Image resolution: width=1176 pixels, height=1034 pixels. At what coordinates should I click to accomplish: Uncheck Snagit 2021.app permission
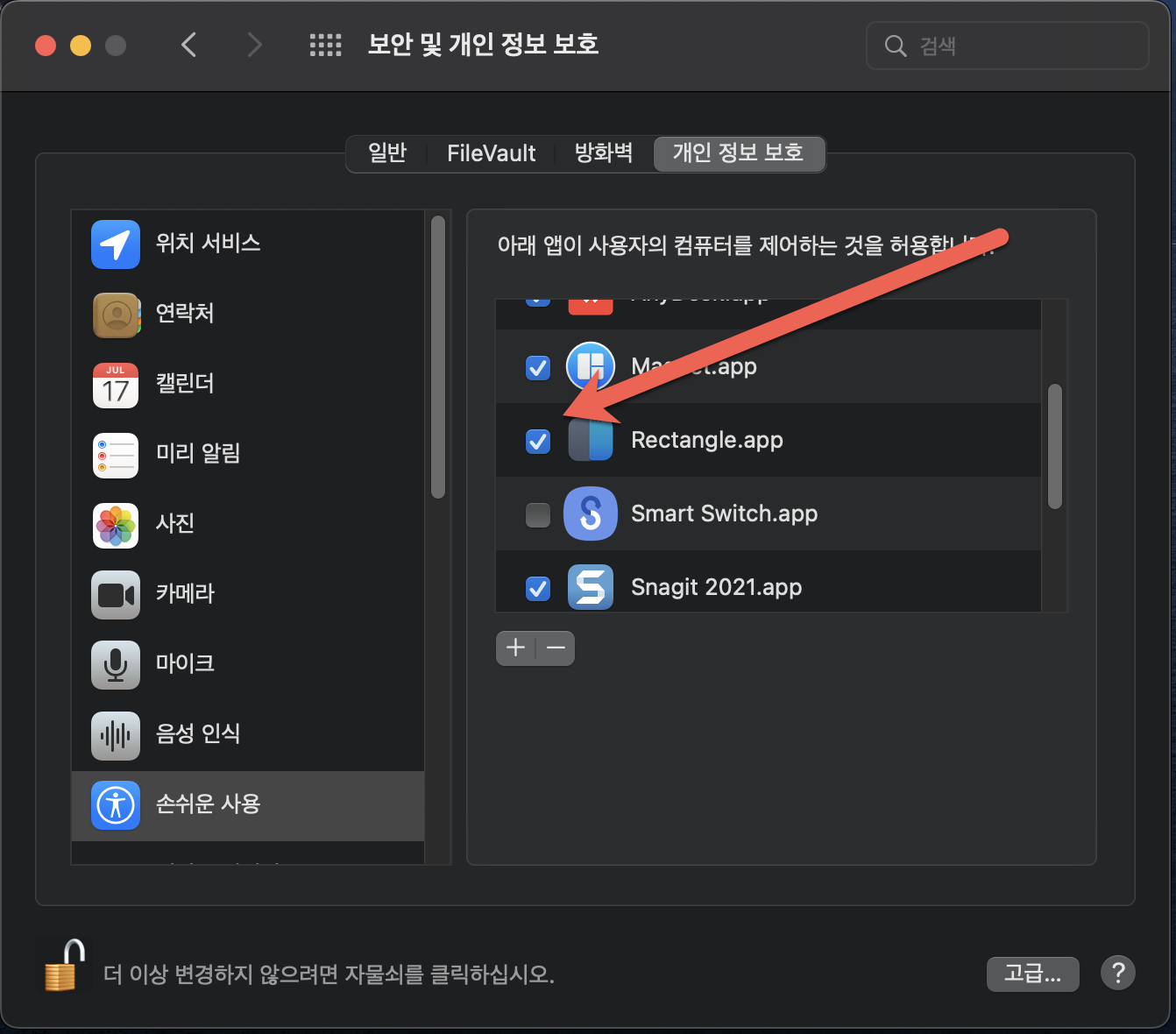537,589
